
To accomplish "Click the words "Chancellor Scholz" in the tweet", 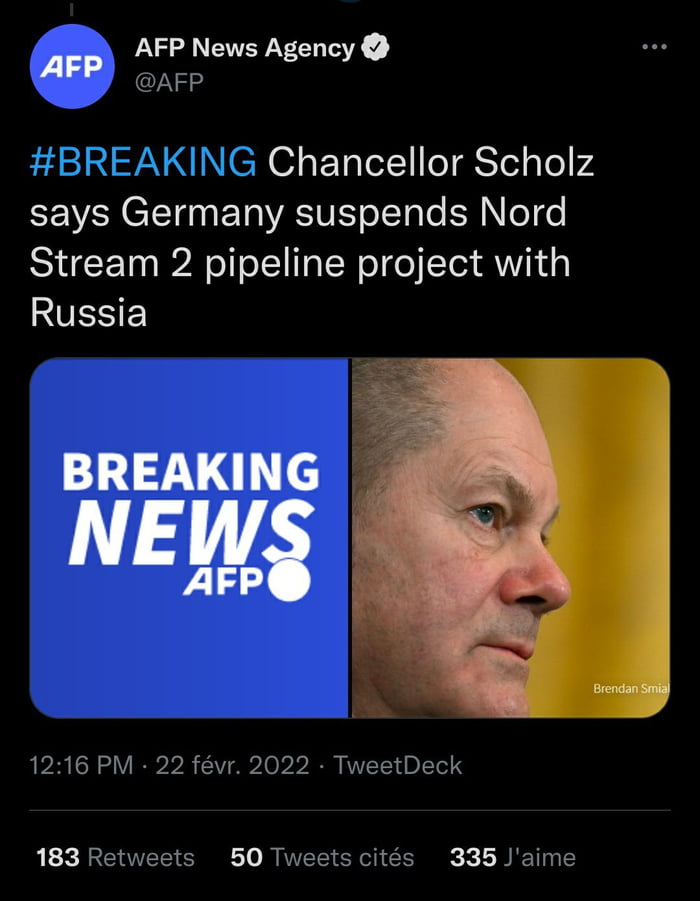I will coord(431,161).
